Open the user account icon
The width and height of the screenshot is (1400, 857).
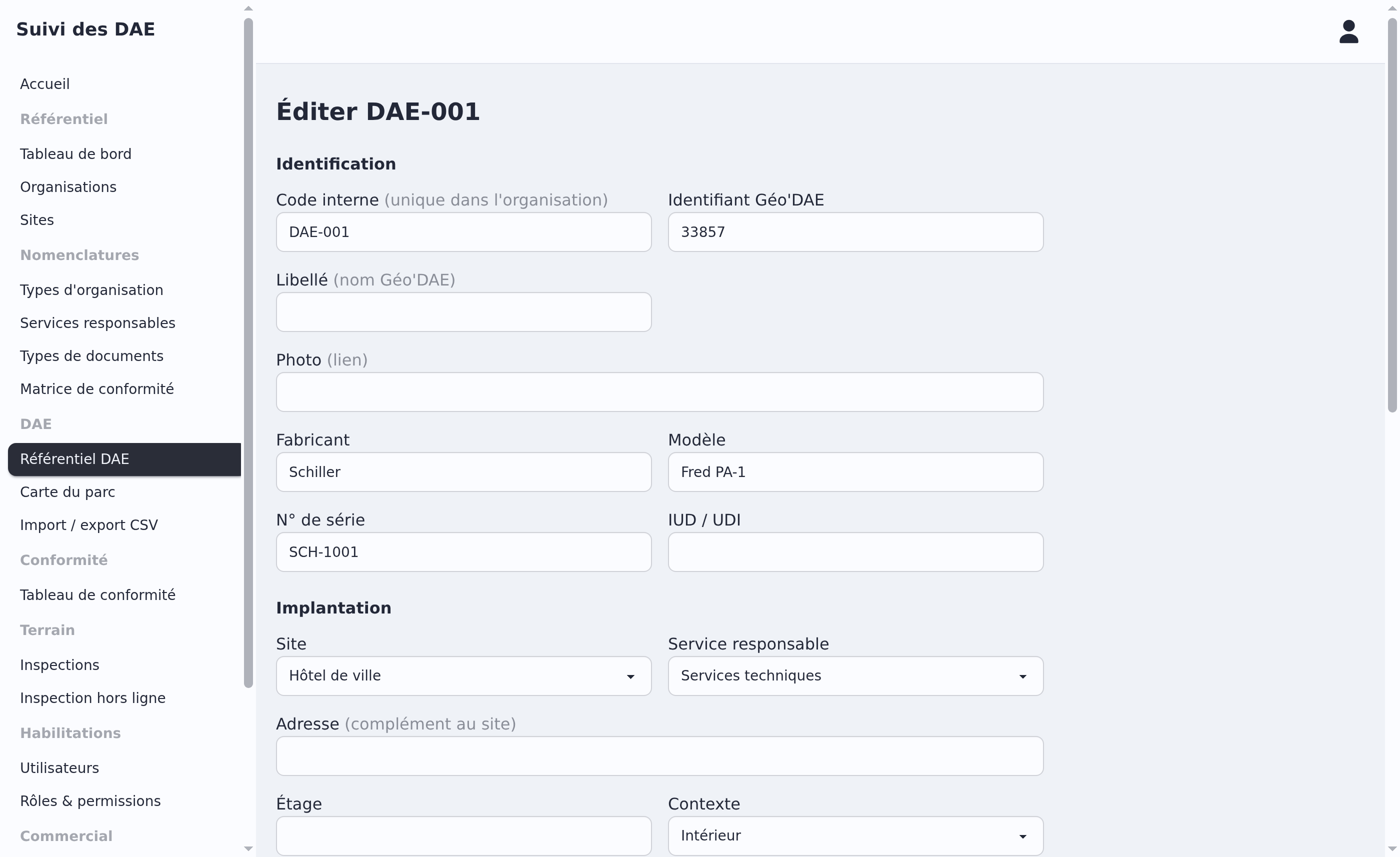click(x=1348, y=32)
